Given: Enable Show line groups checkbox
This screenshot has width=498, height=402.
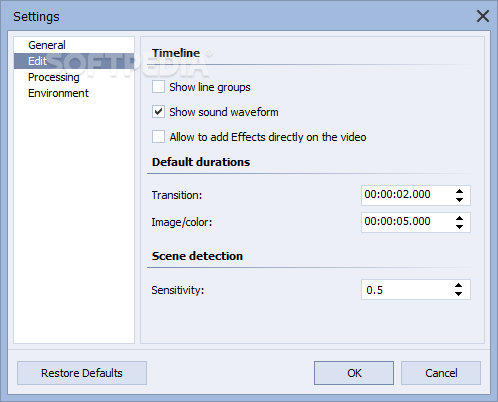Looking at the screenshot, I should [x=158, y=87].
